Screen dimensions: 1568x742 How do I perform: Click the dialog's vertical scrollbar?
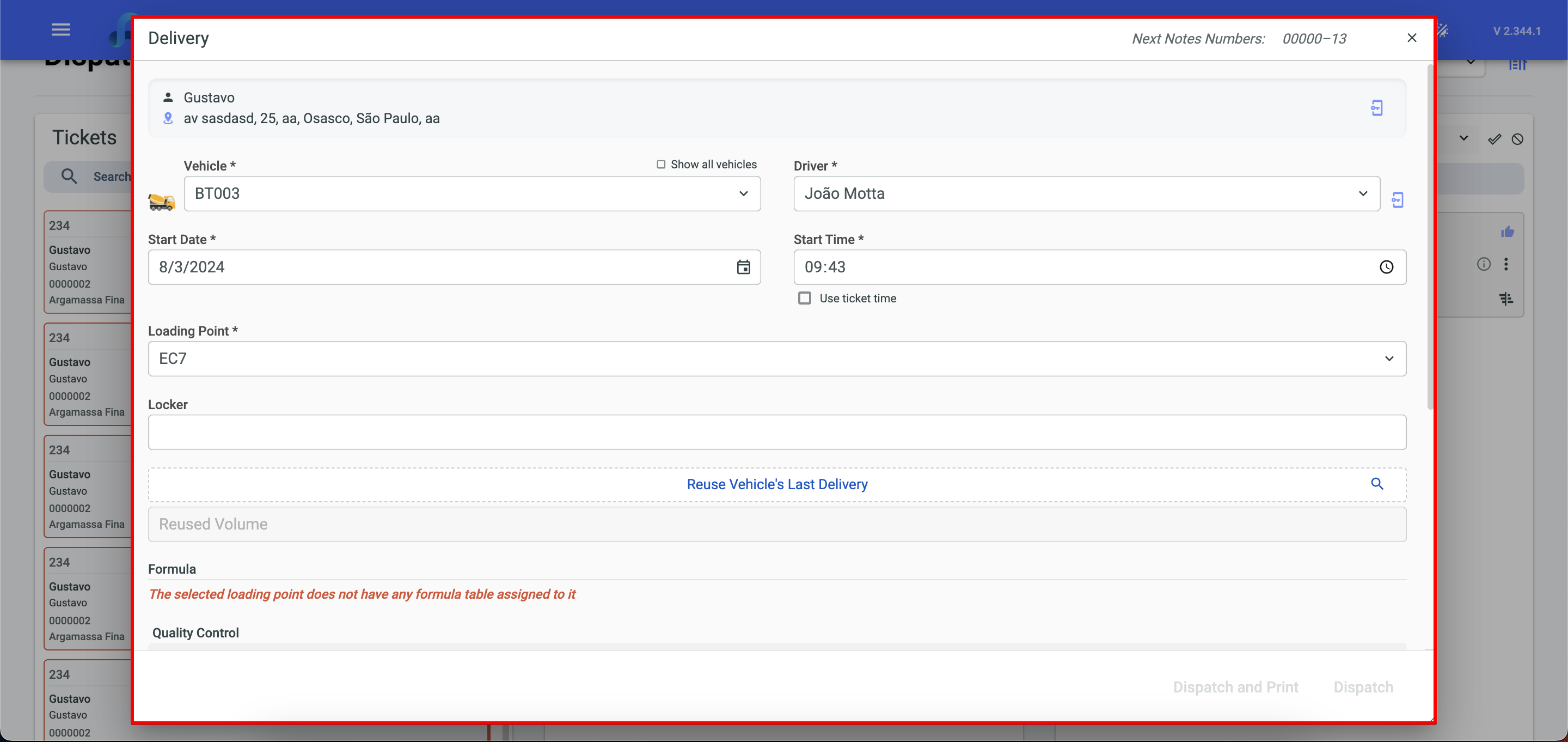1429,238
